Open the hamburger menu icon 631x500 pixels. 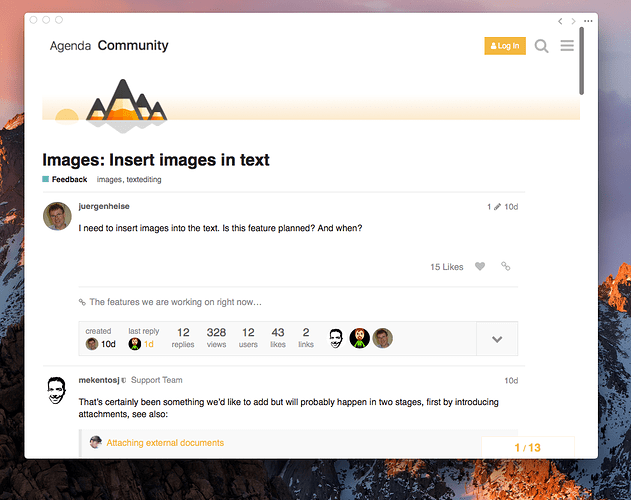pyautogui.click(x=567, y=45)
